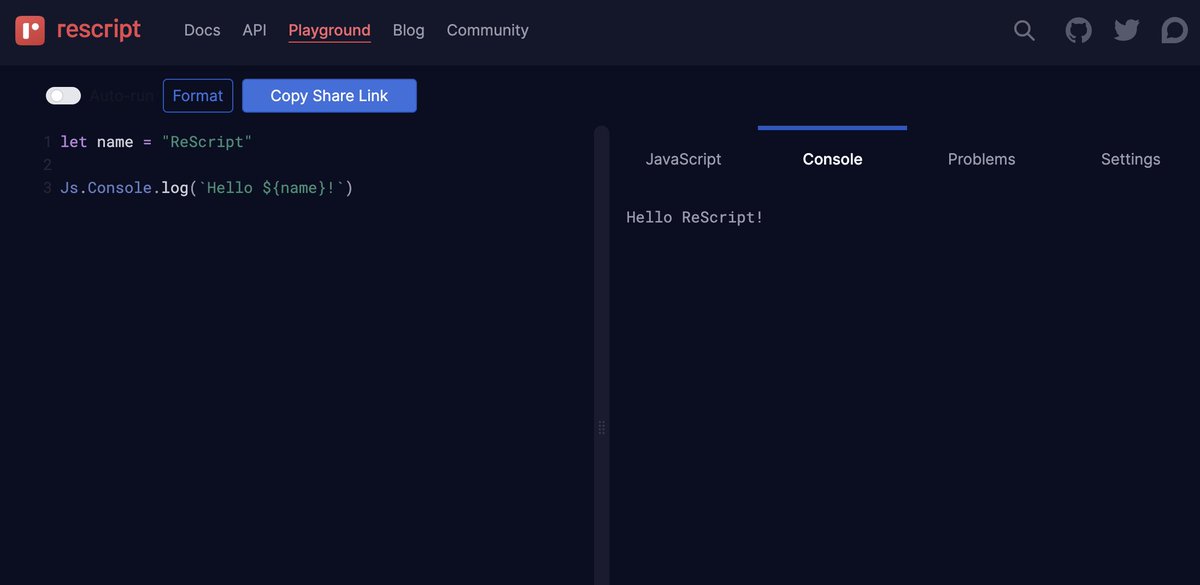This screenshot has width=1200, height=585.
Task: Open the site search icon
Action: click(1024, 31)
